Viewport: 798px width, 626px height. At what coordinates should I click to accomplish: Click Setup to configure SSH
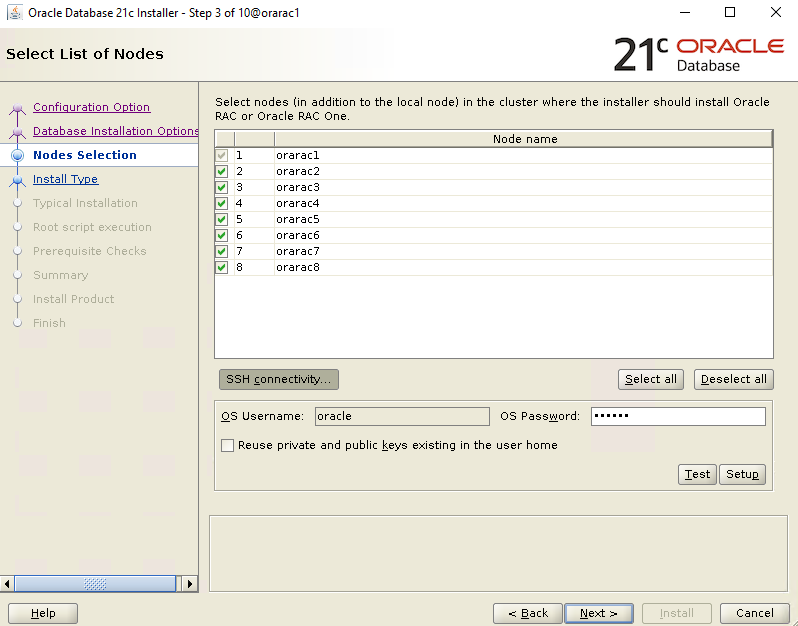(x=742, y=474)
